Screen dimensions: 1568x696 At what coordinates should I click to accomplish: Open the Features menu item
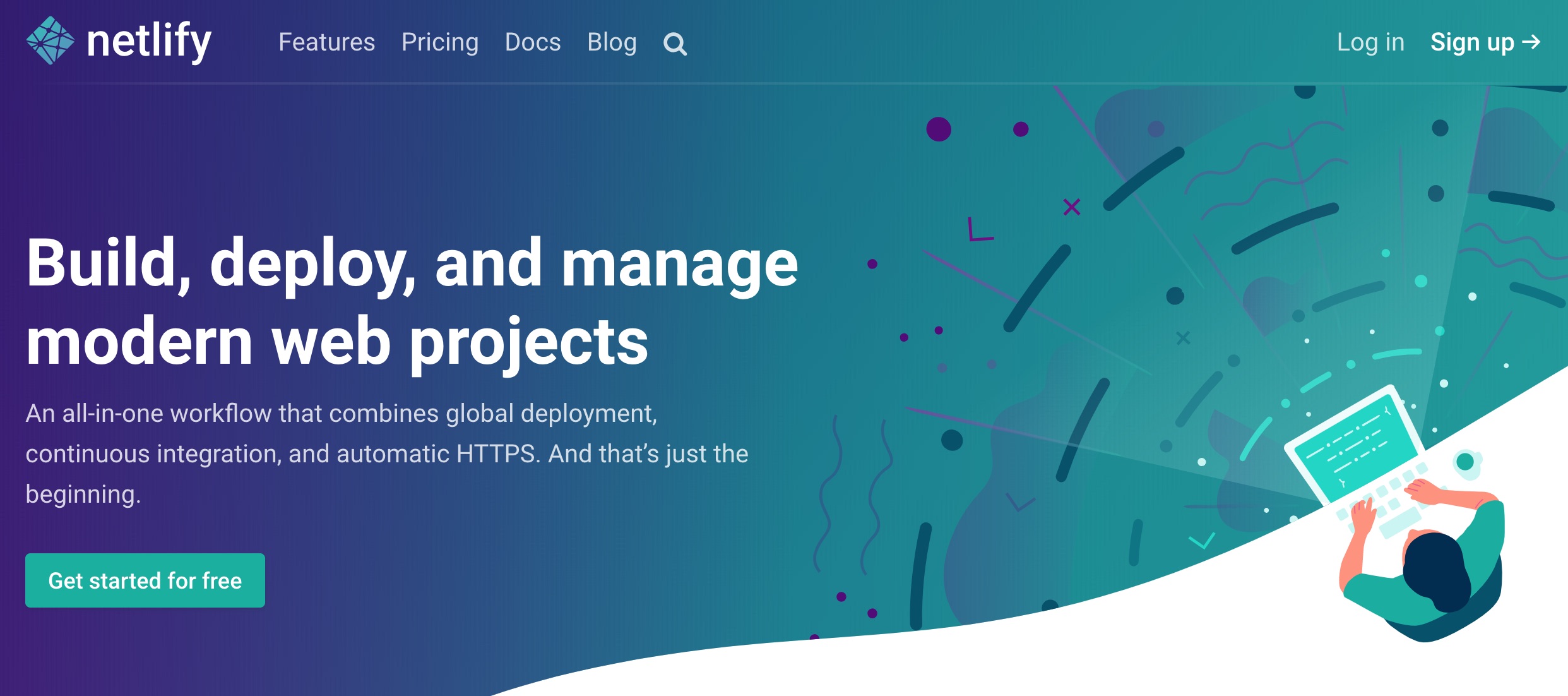click(x=326, y=42)
